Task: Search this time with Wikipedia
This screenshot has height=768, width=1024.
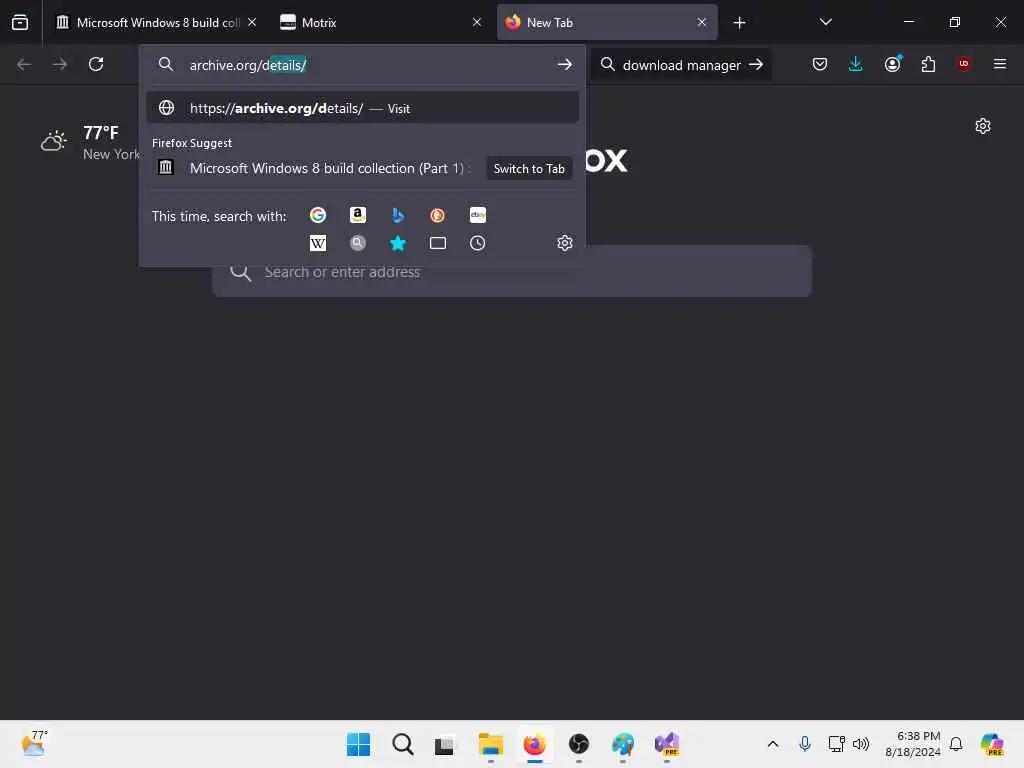Action: pos(318,243)
